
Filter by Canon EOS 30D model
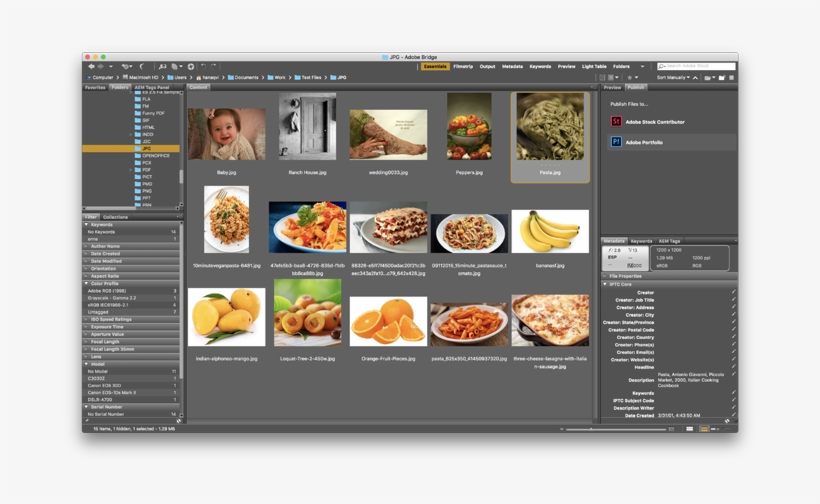coord(131,385)
